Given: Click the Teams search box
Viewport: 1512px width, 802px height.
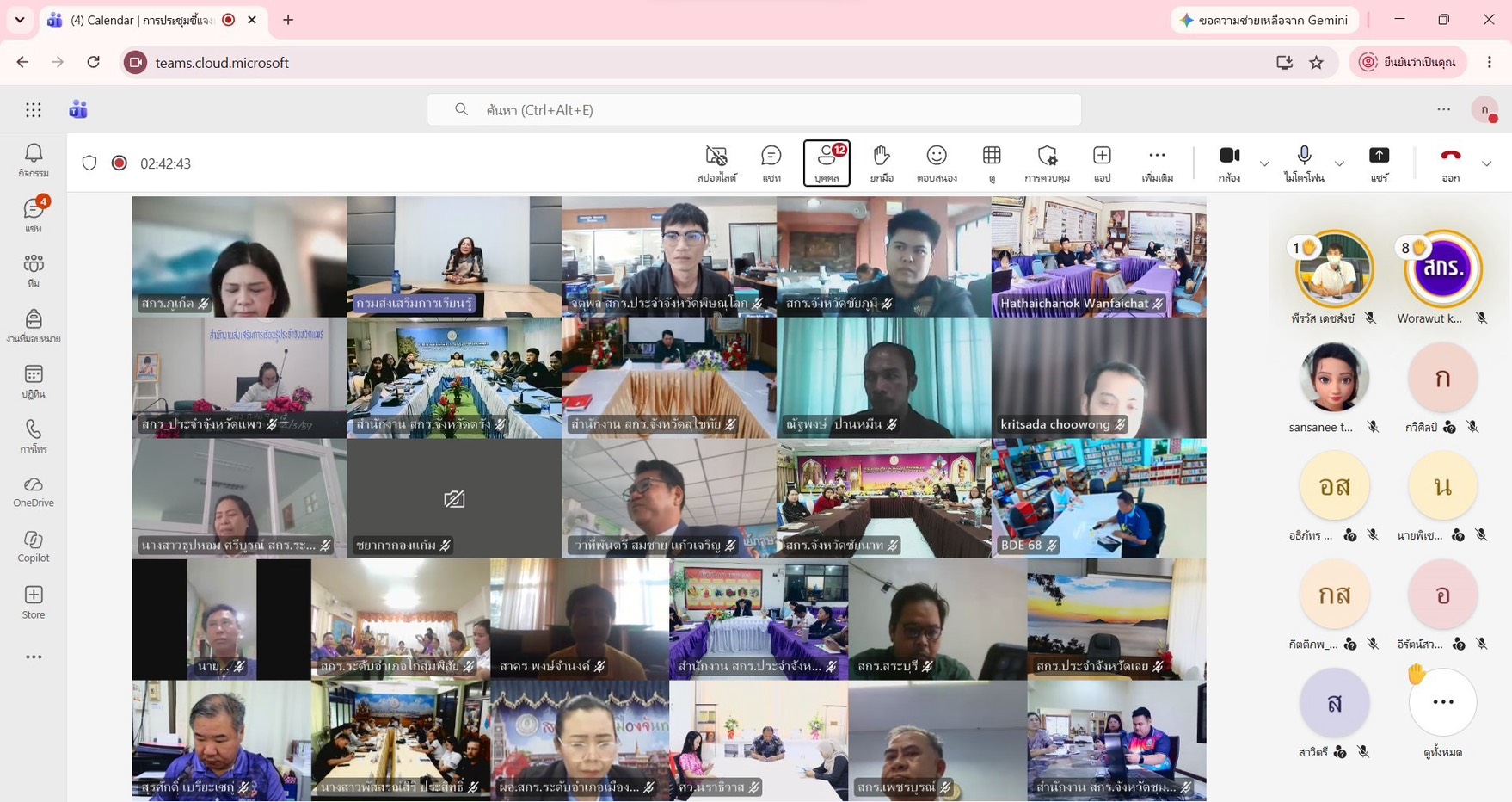Looking at the screenshot, I should [754, 109].
